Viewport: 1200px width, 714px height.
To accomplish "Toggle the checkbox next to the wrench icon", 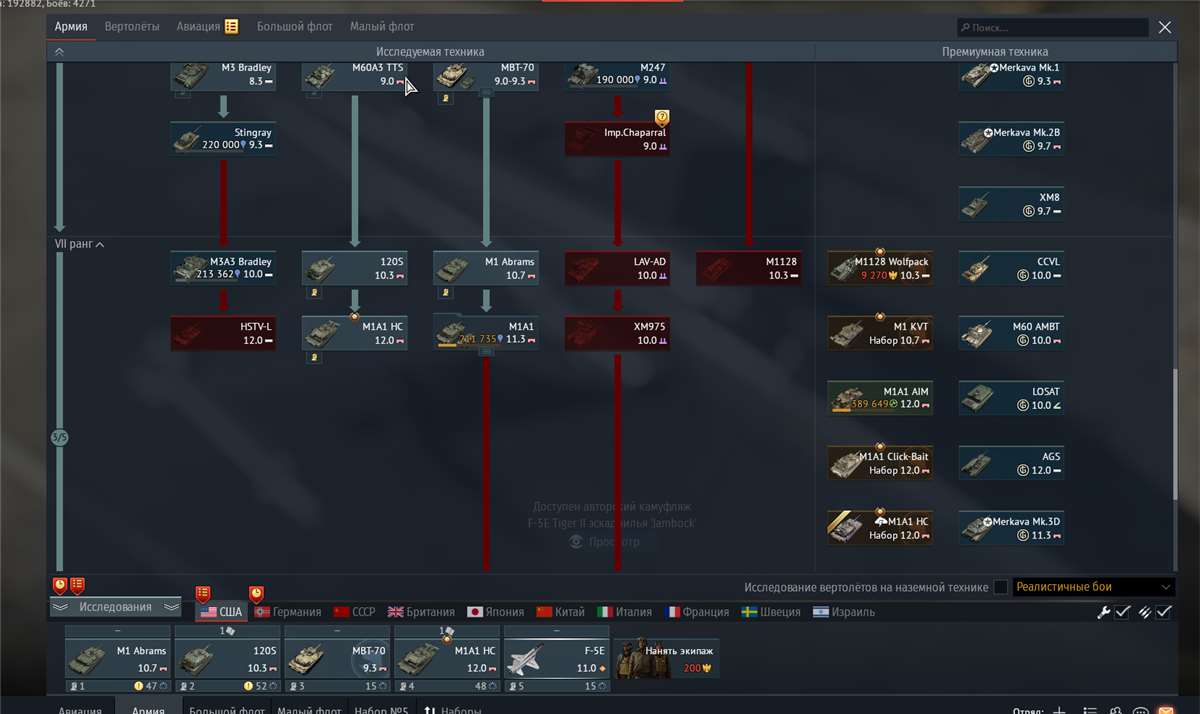I will (x=1121, y=611).
